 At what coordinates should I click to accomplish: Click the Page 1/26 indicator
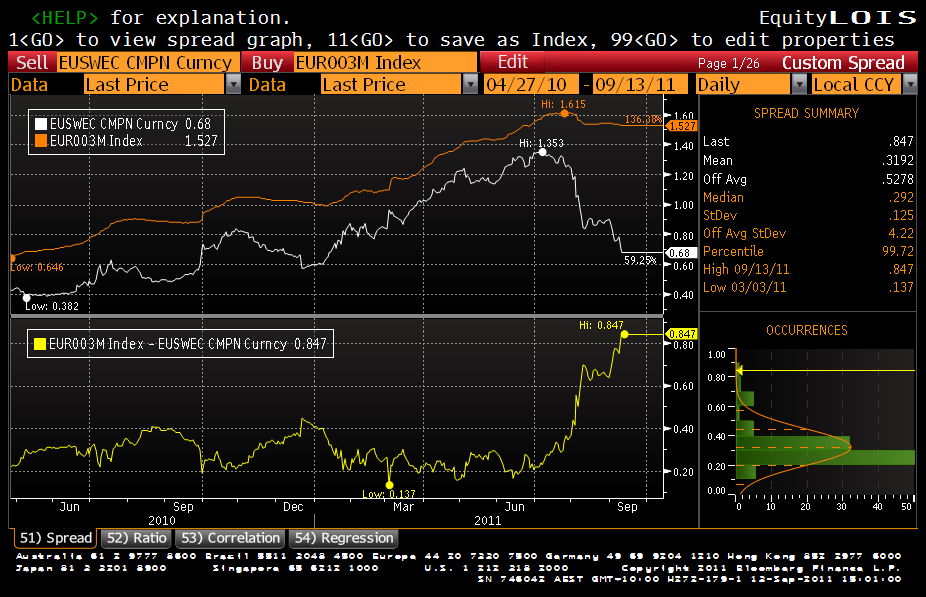(x=728, y=63)
